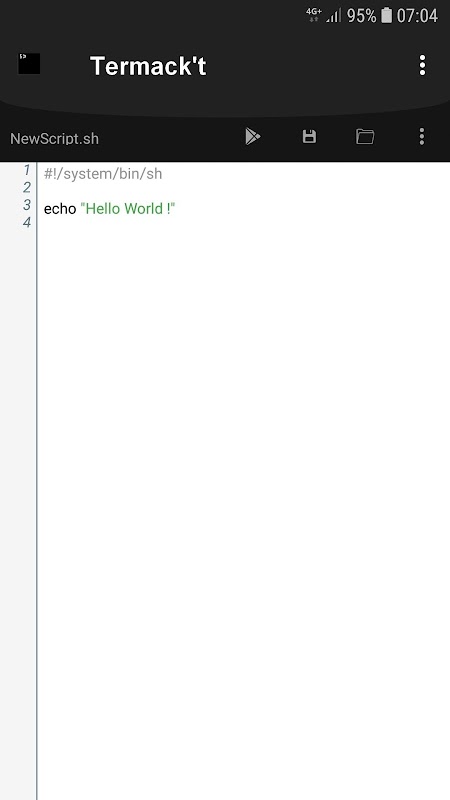
Task: Tap the signal strength bars icon
Action: [334, 16]
